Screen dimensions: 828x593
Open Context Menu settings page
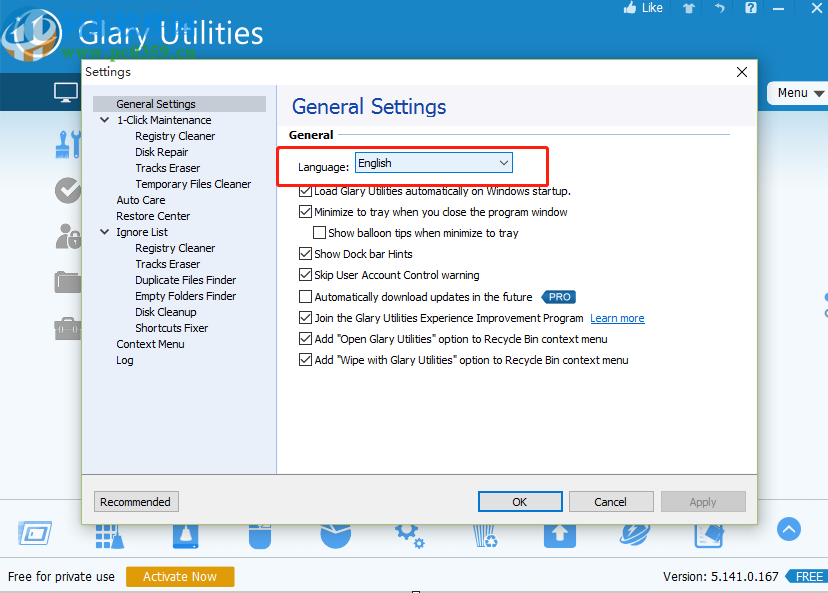tap(150, 344)
